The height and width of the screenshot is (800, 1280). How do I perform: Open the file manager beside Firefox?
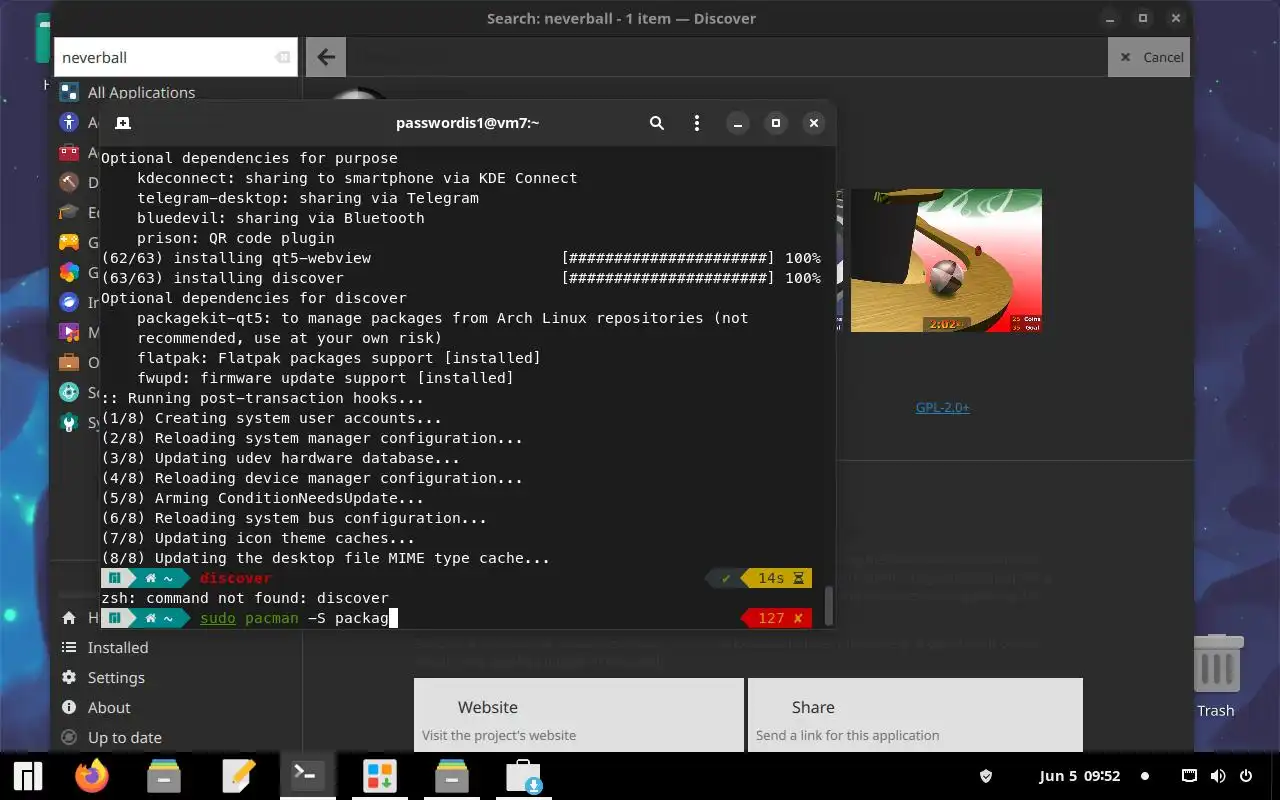[x=164, y=776]
